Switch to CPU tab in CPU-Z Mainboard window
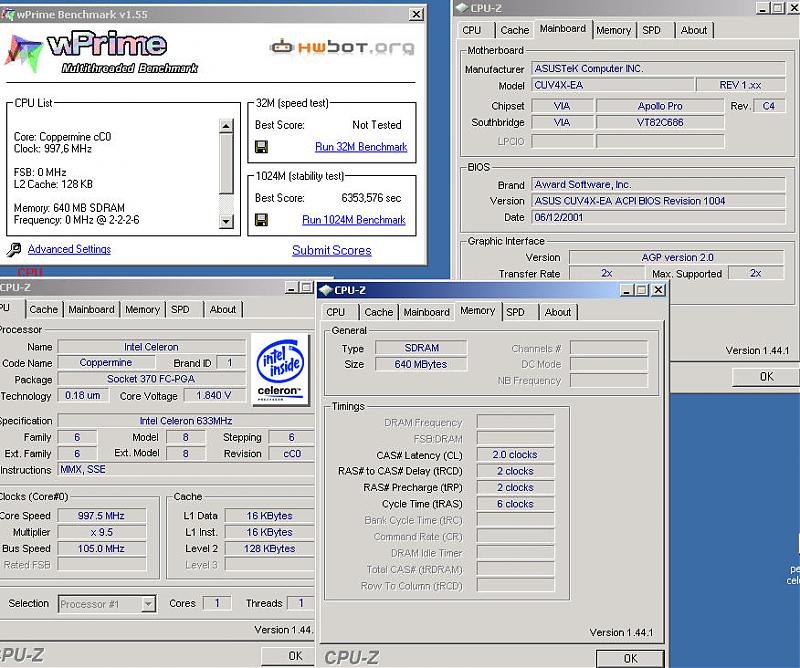 click(471, 31)
